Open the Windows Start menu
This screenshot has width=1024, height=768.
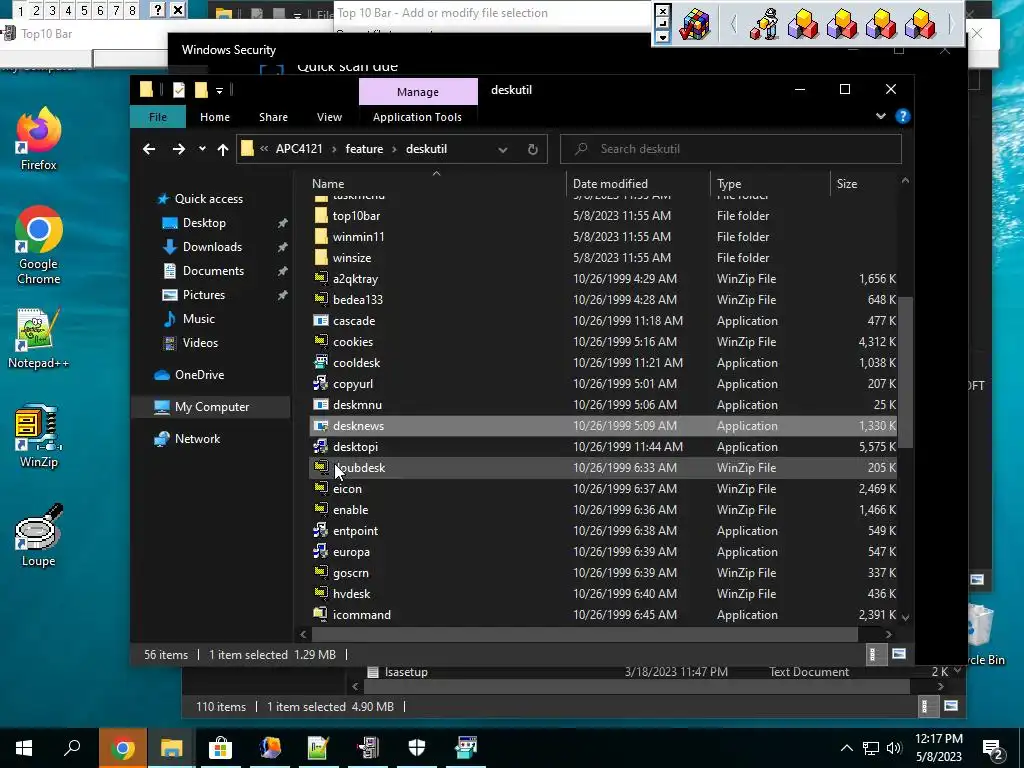[x=24, y=748]
